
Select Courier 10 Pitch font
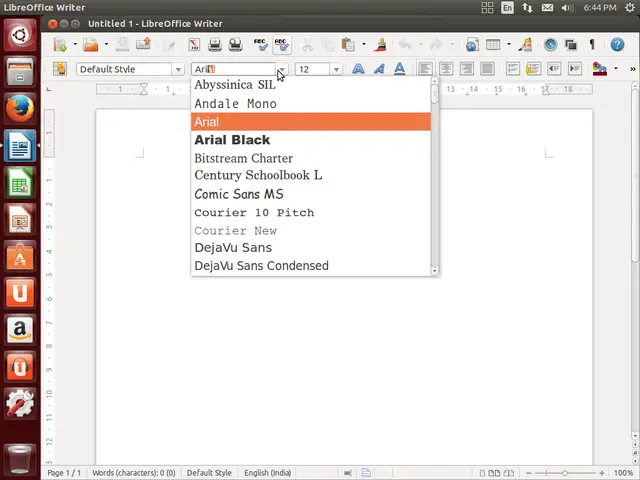311,213
